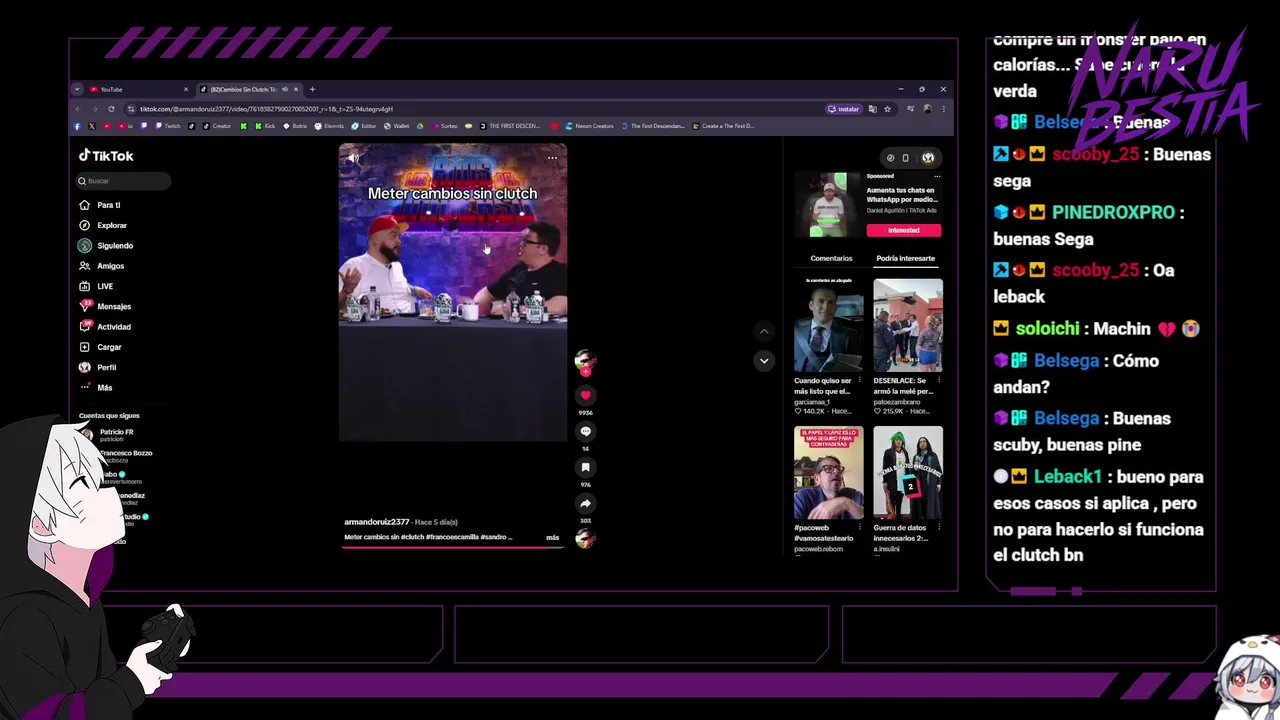Open the spinning music disc avatar

tap(586, 539)
